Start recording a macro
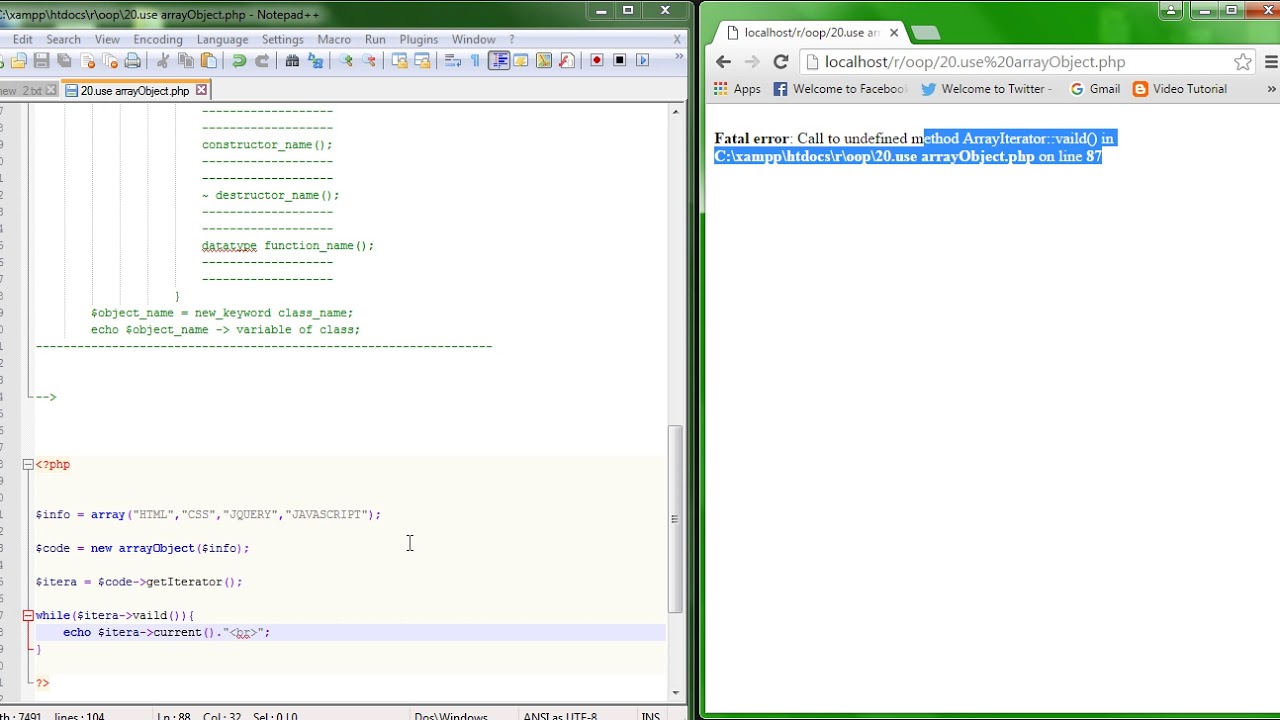 click(597, 60)
